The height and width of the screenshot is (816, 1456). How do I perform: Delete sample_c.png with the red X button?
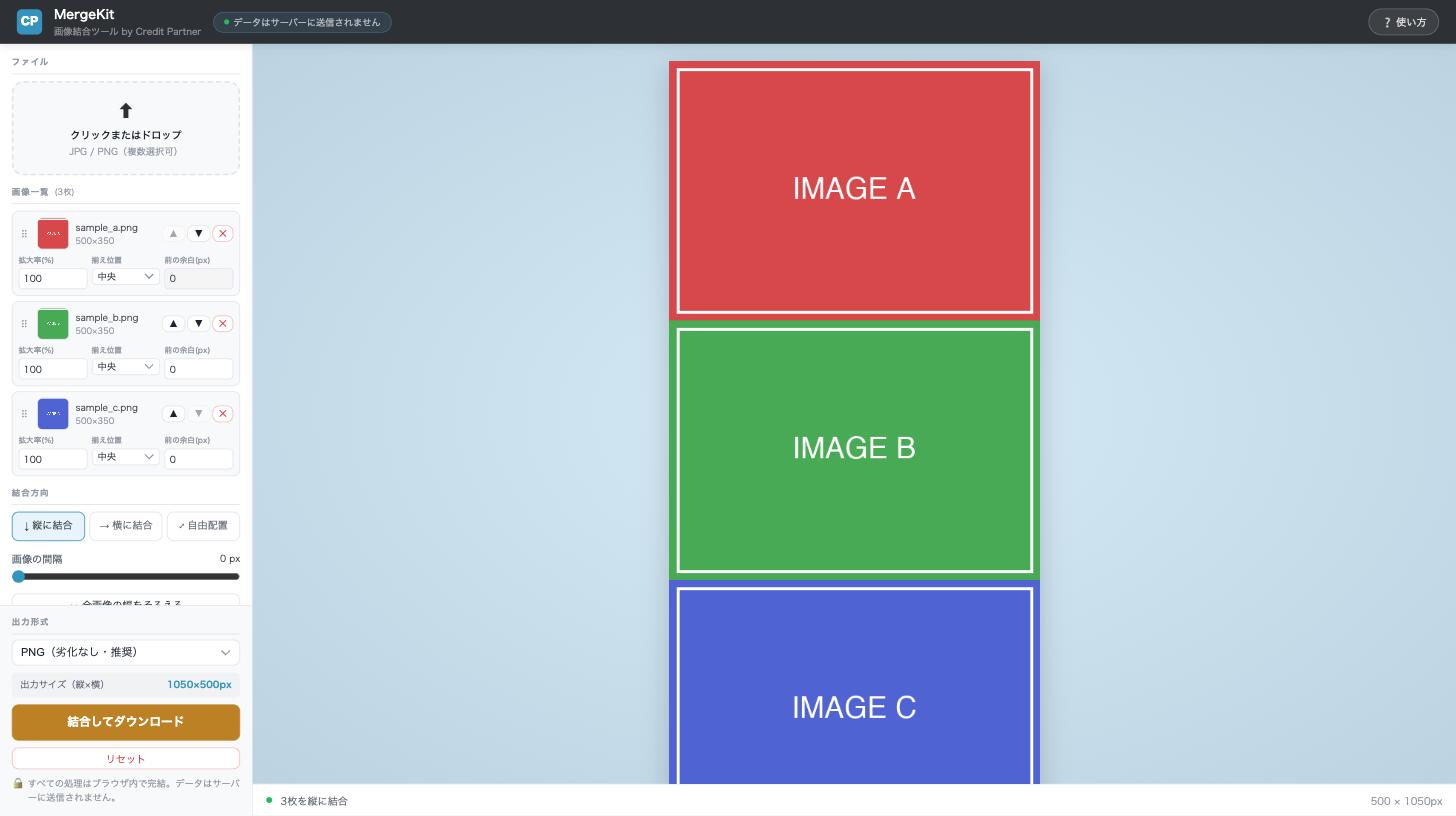pos(223,414)
